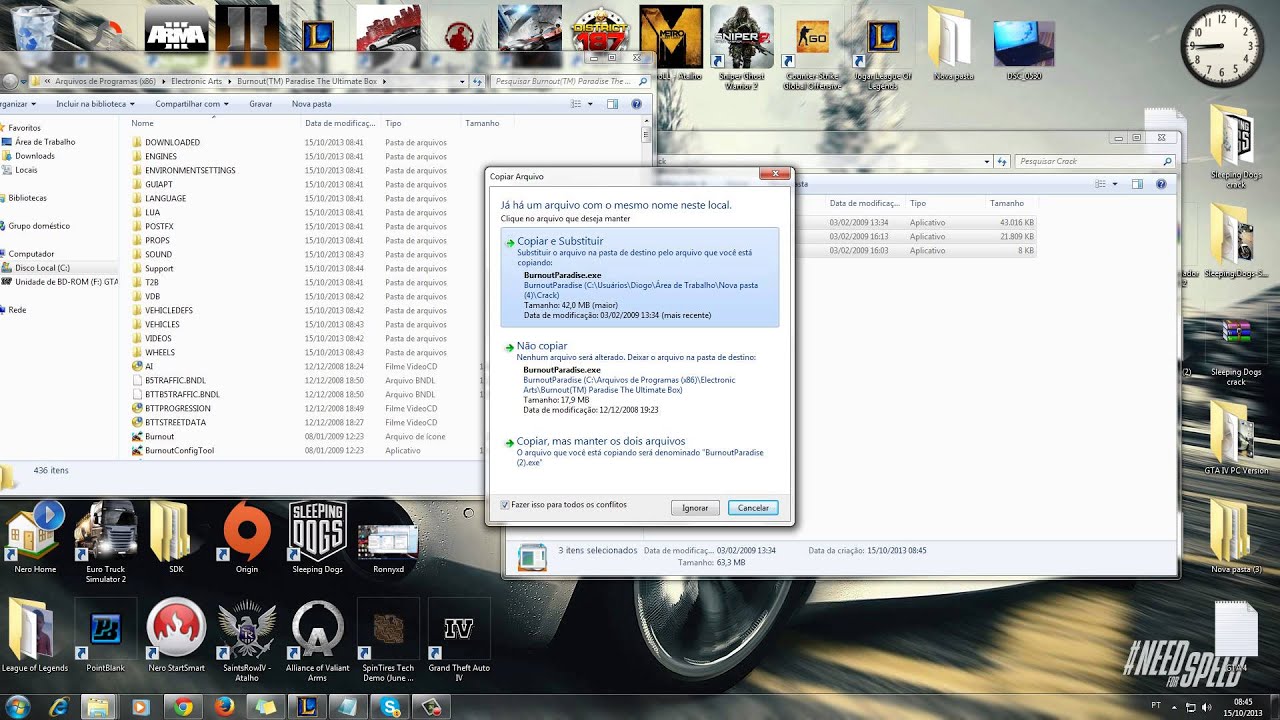Select Downloads in navigation pane

pos(35,156)
